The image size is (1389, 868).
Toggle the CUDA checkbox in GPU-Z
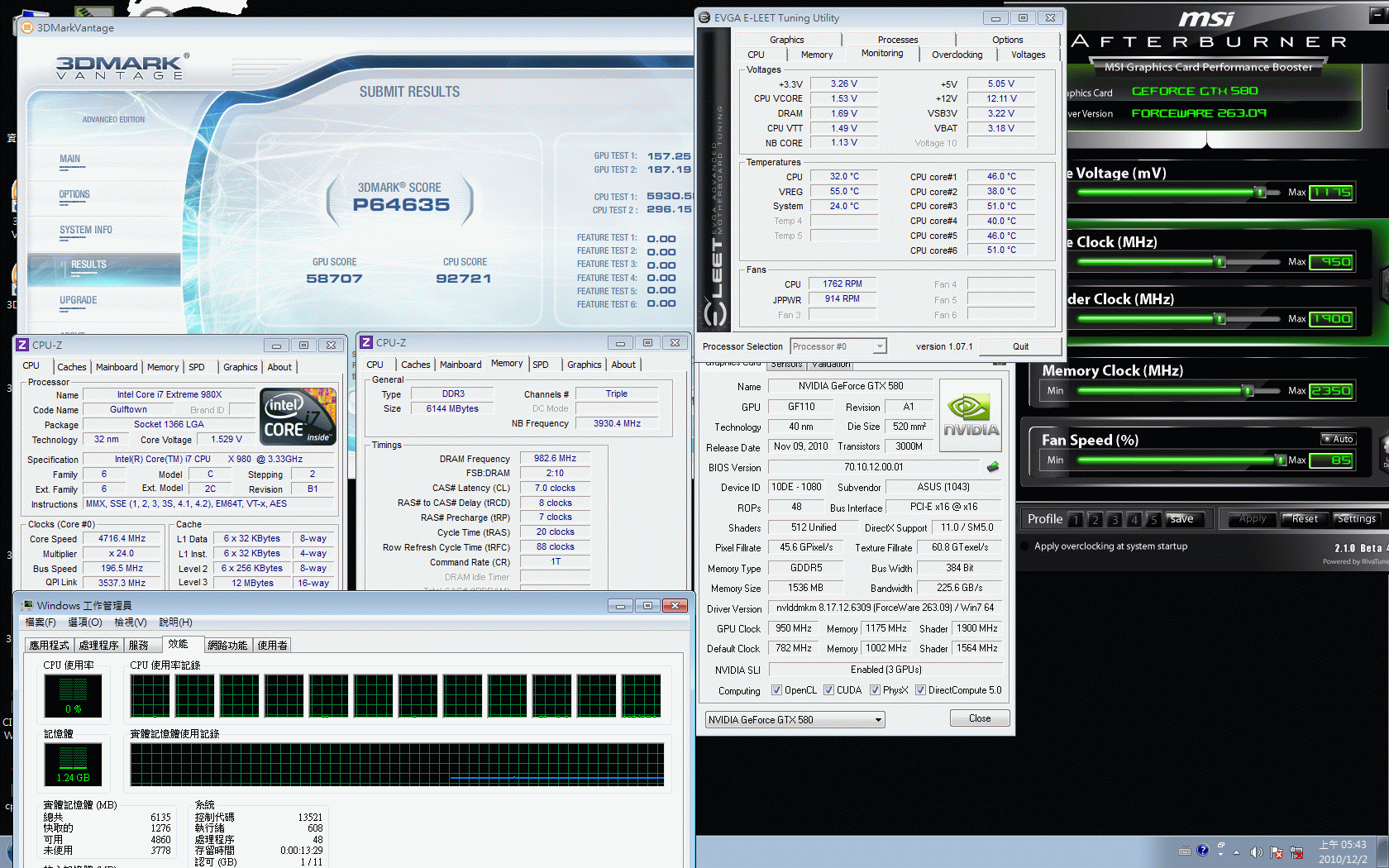[x=828, y=690]
